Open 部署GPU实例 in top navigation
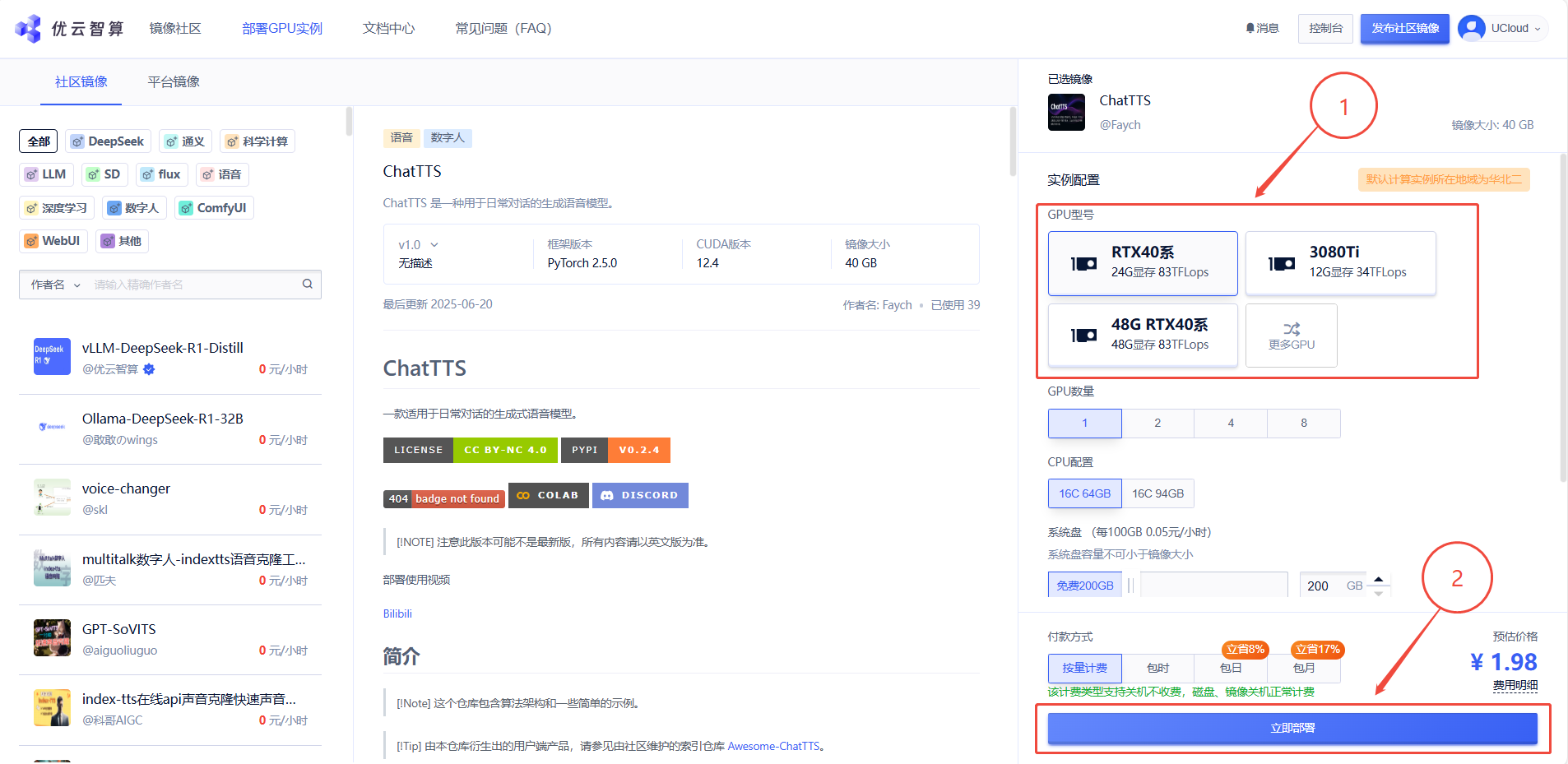 click(282, 28)
